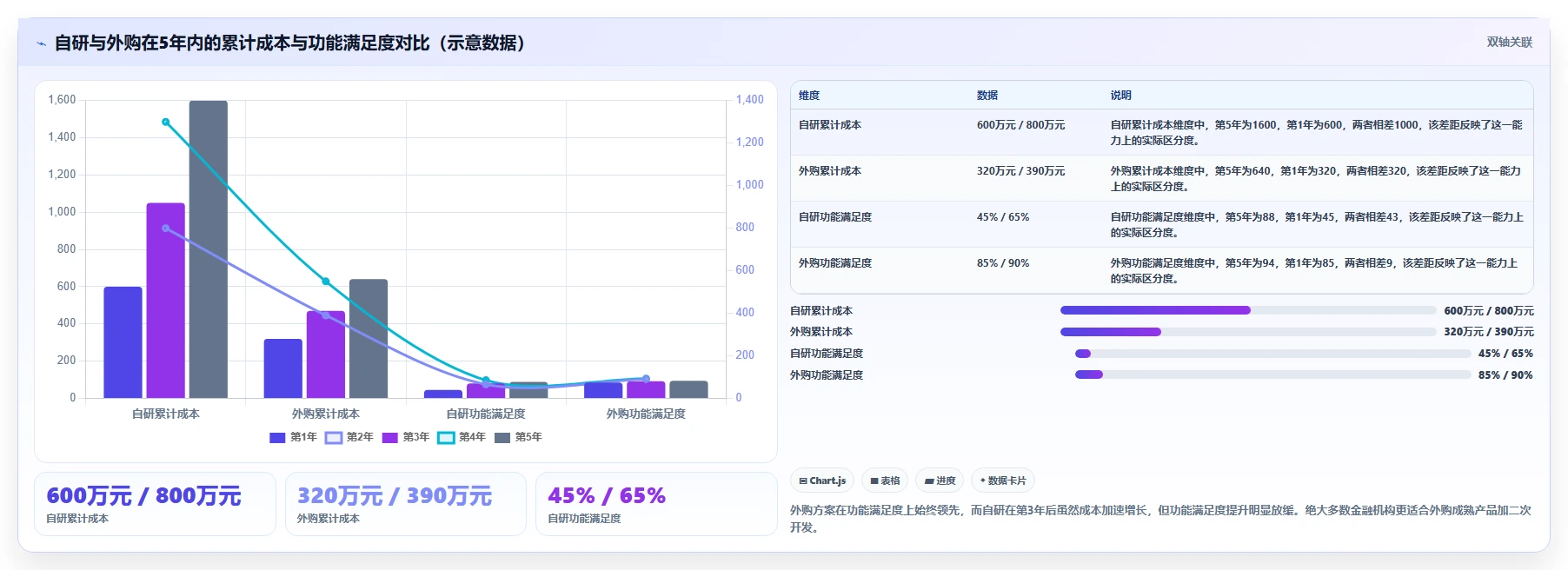This screenshot has height=570, width=1568.
Task: Toggle the 第5年 legend item
Action: click(518, 437)
